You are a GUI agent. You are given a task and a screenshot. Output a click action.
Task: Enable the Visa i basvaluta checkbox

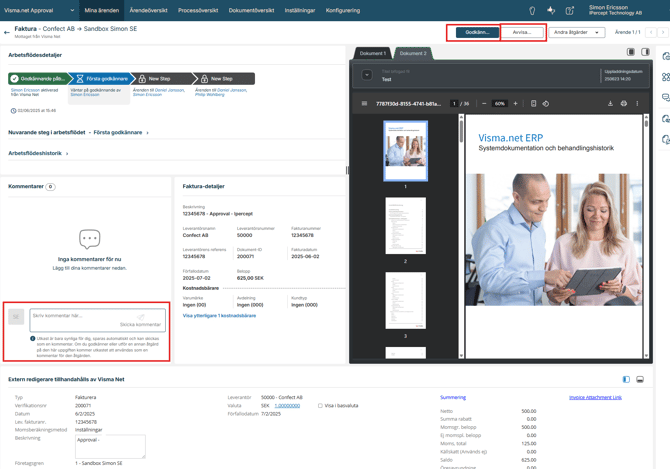320,406
